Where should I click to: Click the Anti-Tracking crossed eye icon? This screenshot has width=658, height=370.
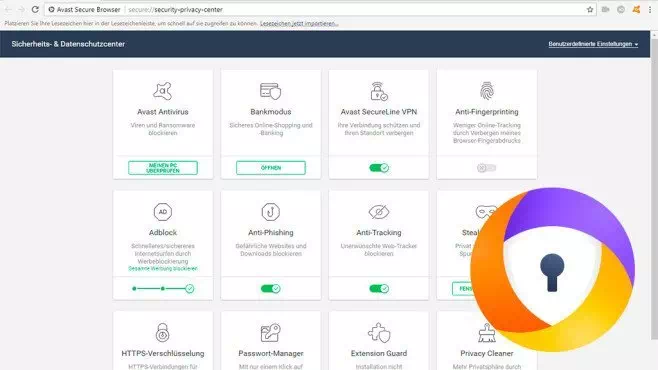[x=379, y=212]
